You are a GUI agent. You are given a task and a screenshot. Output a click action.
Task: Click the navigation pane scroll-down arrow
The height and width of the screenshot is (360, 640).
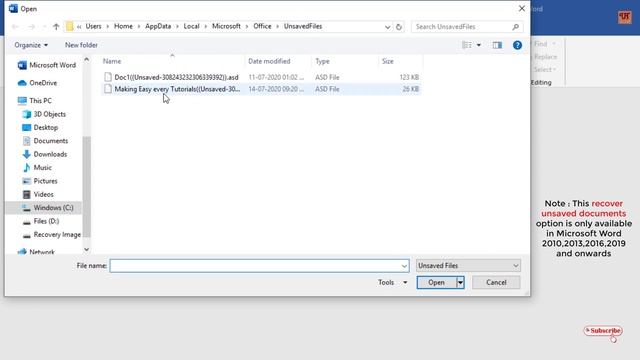coord(87,249)
